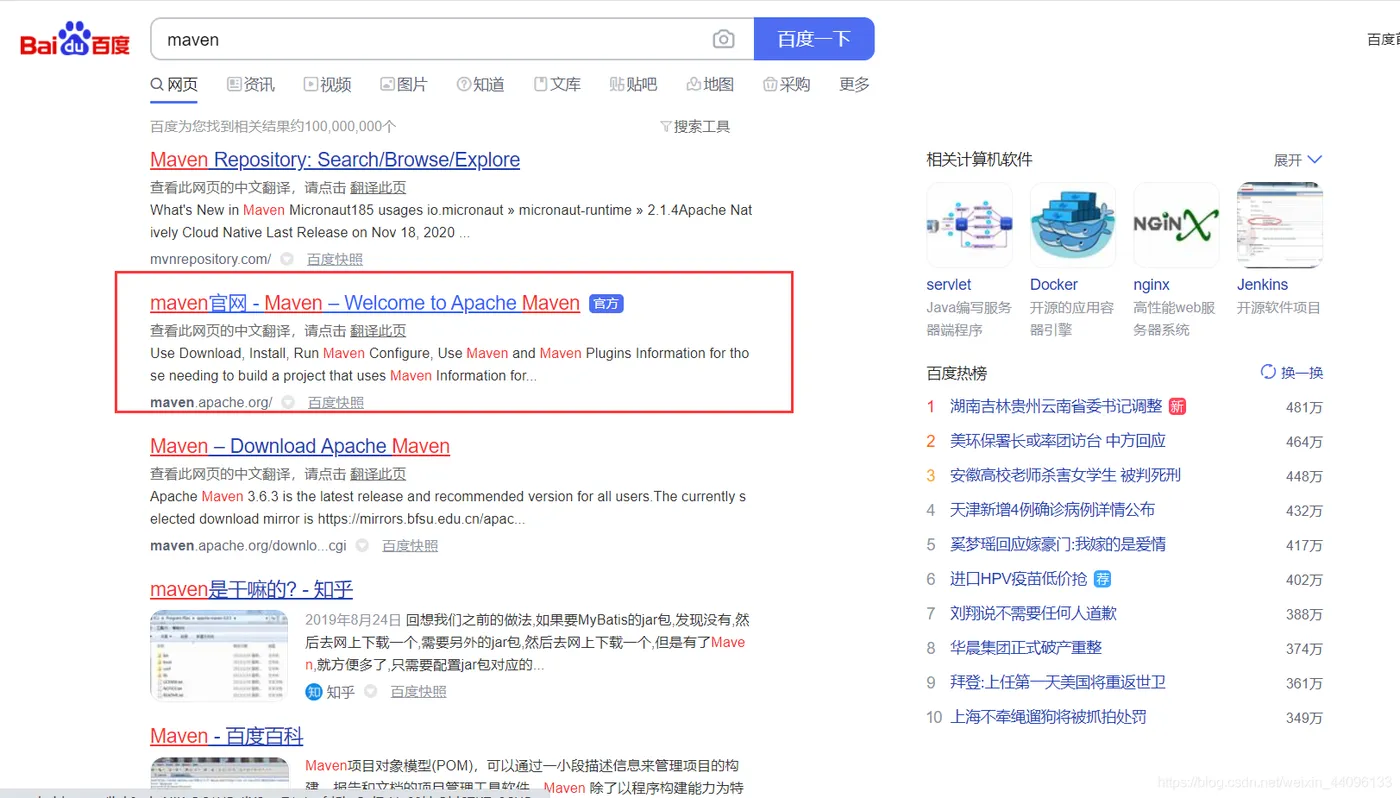Image resolution: width=1400 pixels, height=798 pixels.
Task: Open the Docker text link
Action: (x=1054, y=284)
